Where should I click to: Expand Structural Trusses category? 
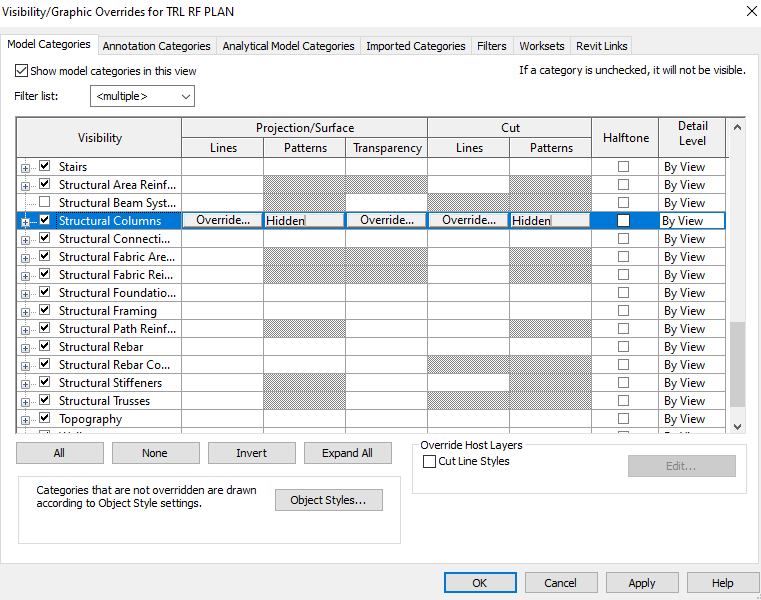click(x=25, y=402)
